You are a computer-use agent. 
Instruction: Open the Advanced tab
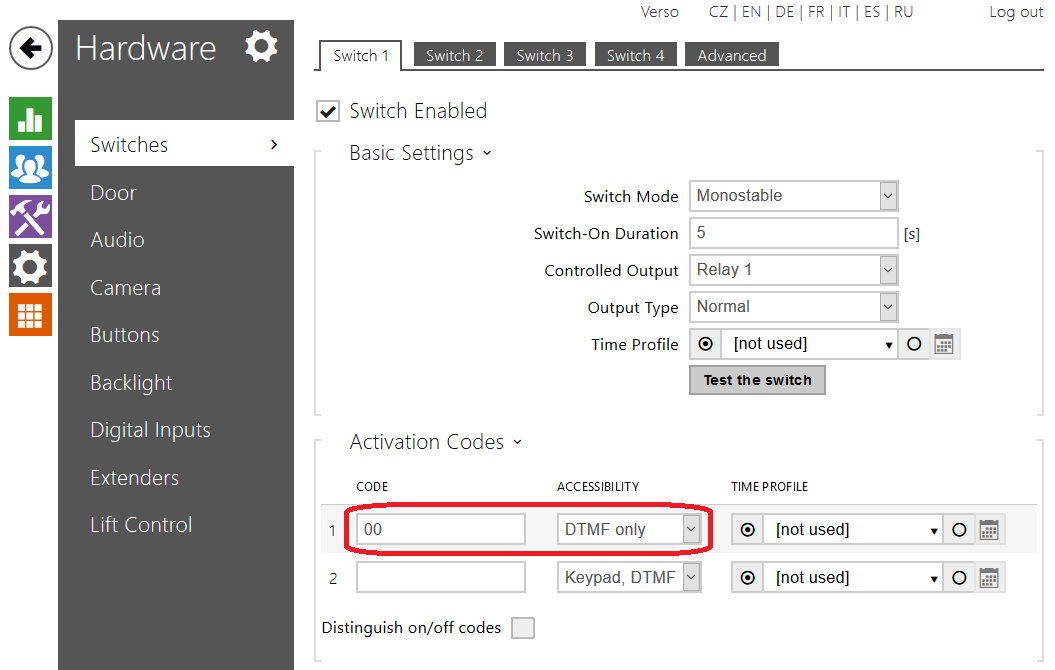[x=731, y=56]
